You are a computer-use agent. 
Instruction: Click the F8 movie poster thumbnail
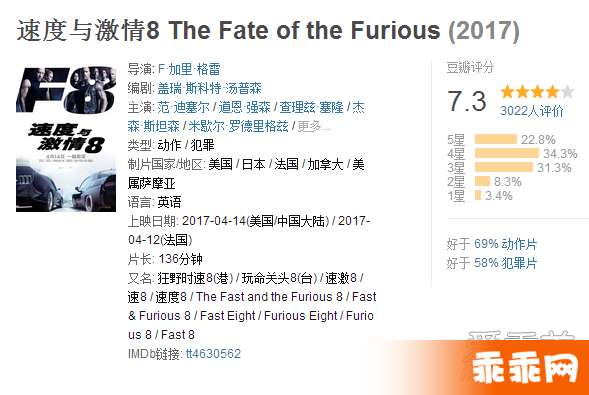66,139
